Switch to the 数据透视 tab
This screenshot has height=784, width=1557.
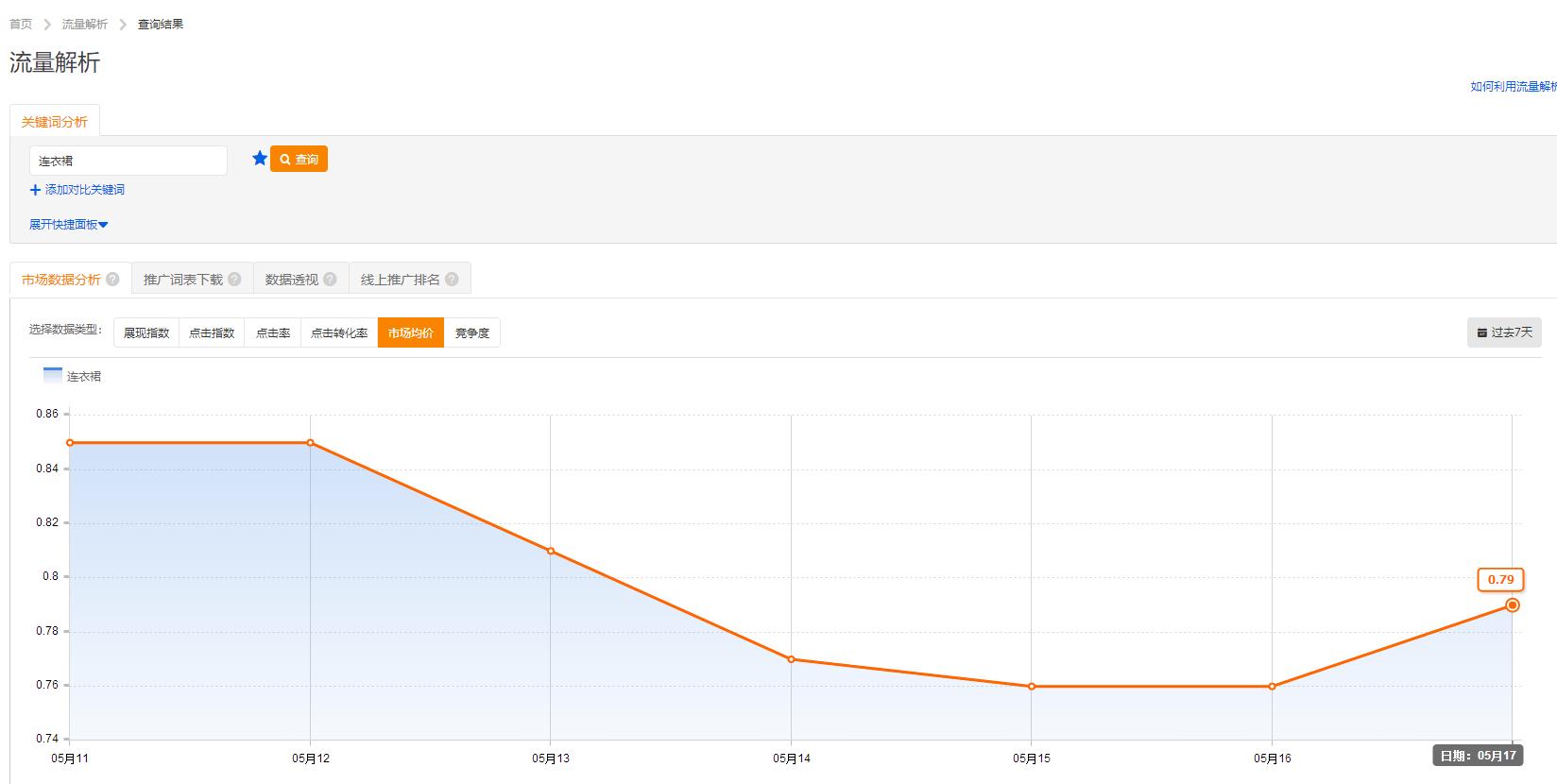click(x=292, y=280)
